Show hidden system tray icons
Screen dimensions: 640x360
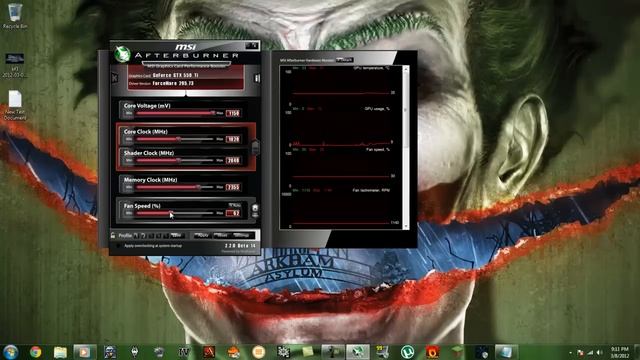click(570, 352)
